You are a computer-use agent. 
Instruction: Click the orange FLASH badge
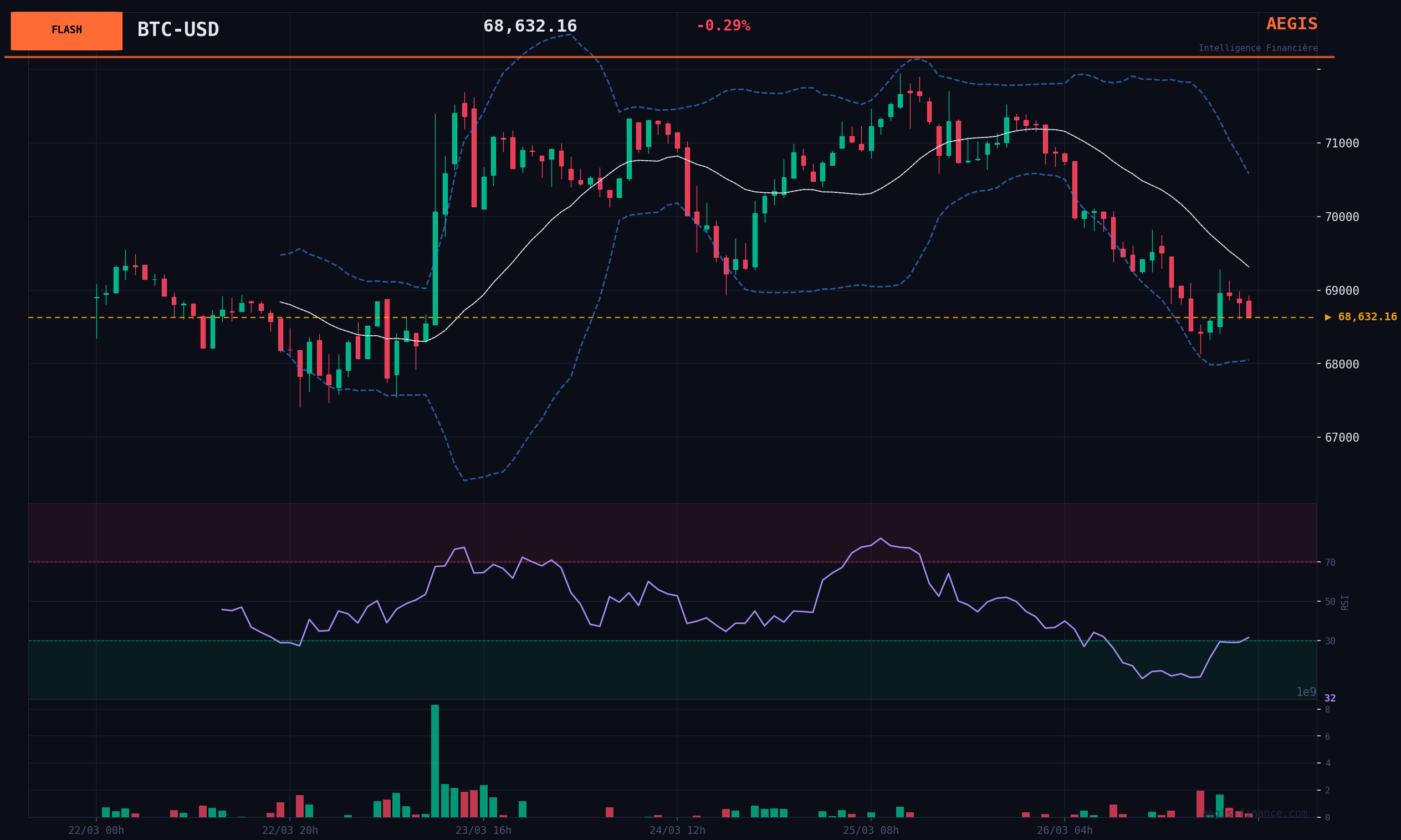click(x=67, y=30)
